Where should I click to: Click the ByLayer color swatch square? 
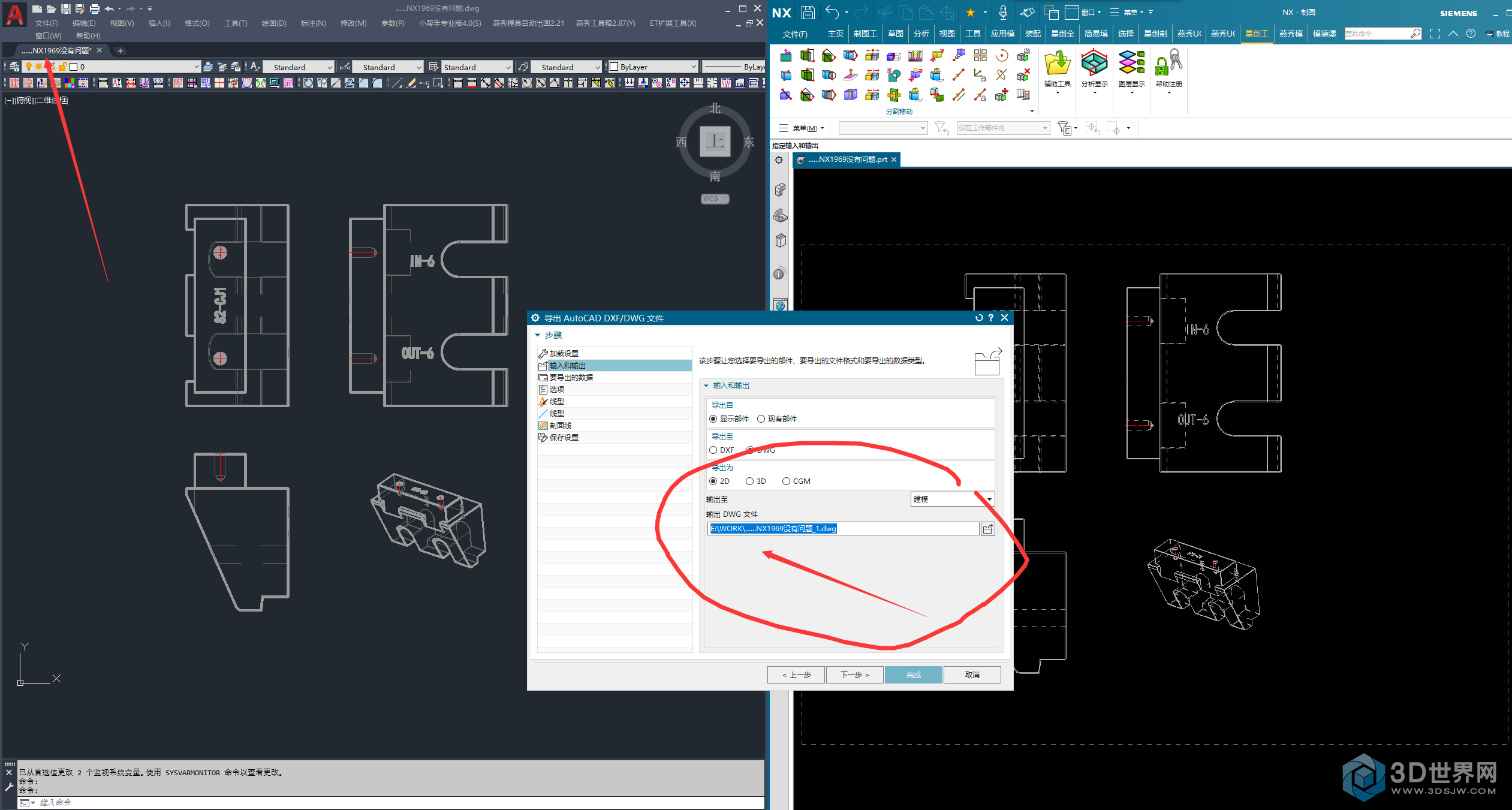(x=613, y=67)
